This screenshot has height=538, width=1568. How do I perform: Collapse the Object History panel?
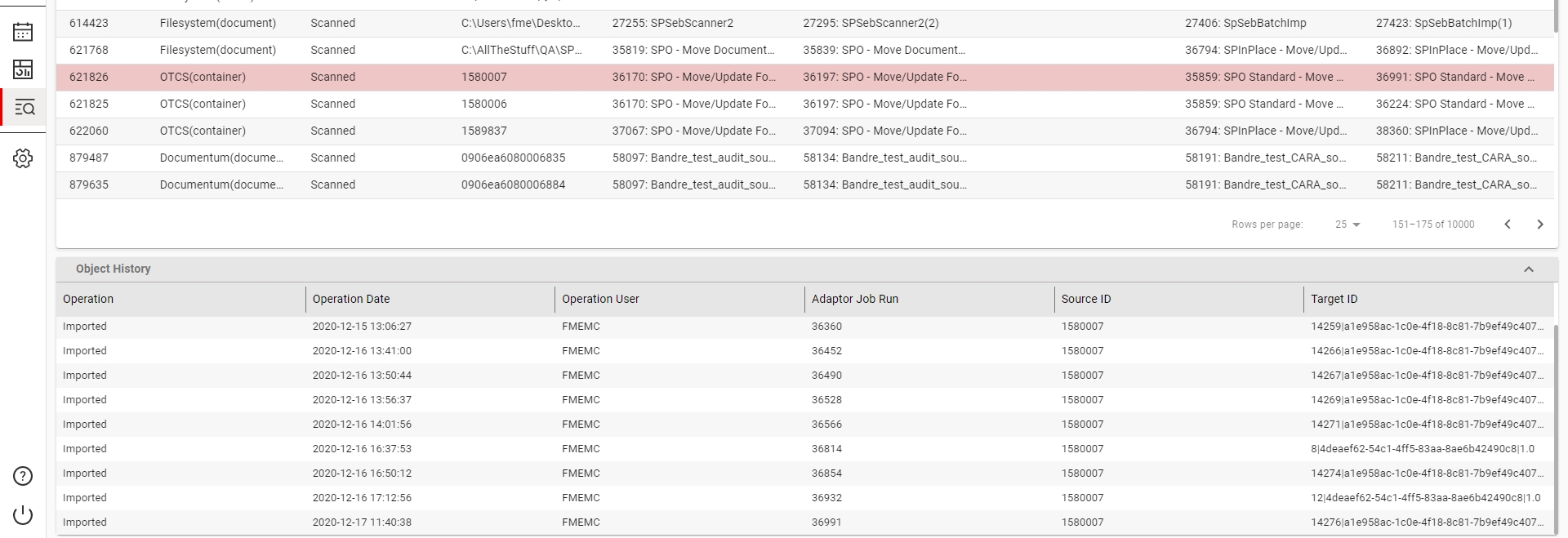(x=1529, y=269)
